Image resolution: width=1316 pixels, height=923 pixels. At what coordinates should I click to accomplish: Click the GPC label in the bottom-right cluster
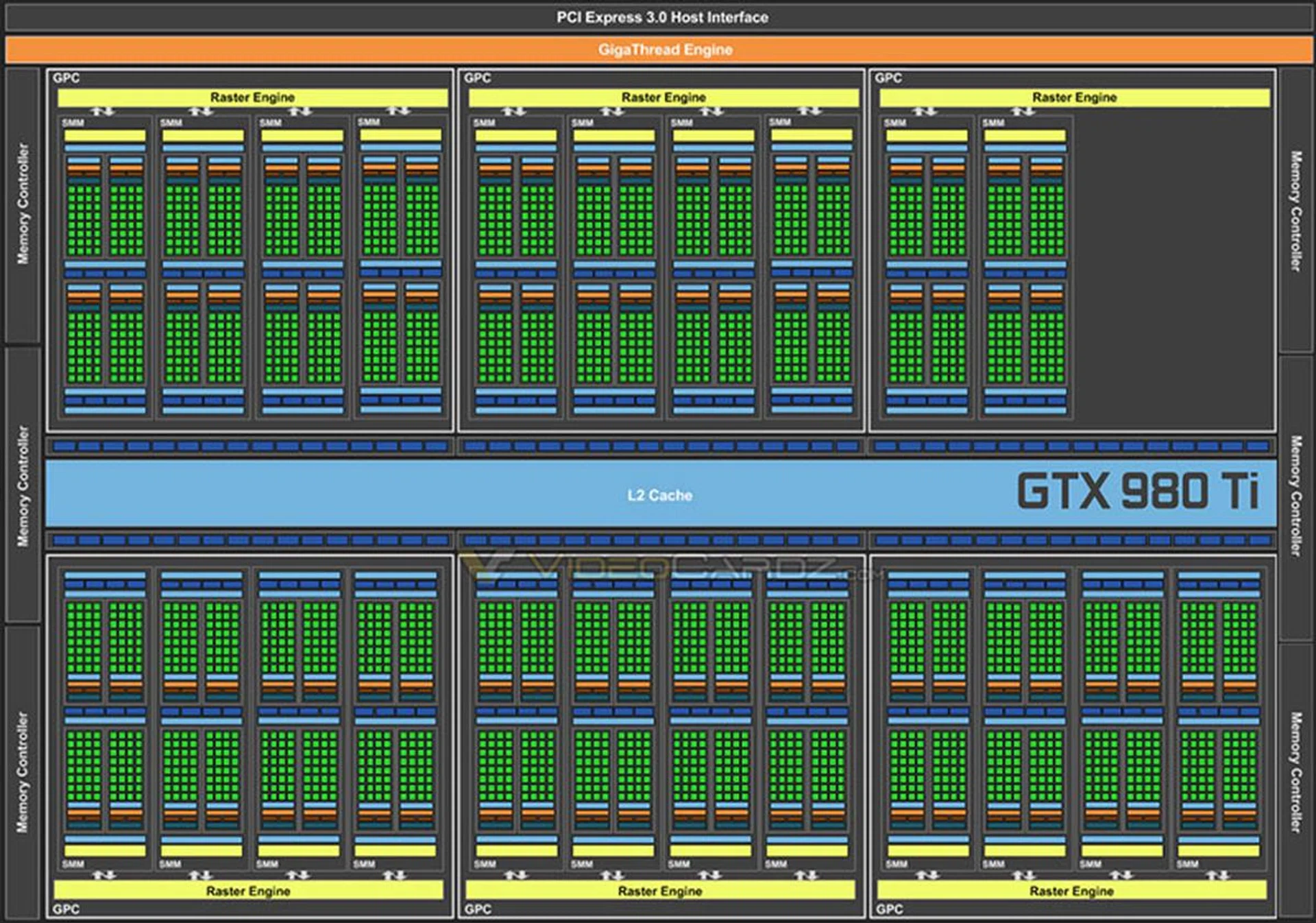889,909
